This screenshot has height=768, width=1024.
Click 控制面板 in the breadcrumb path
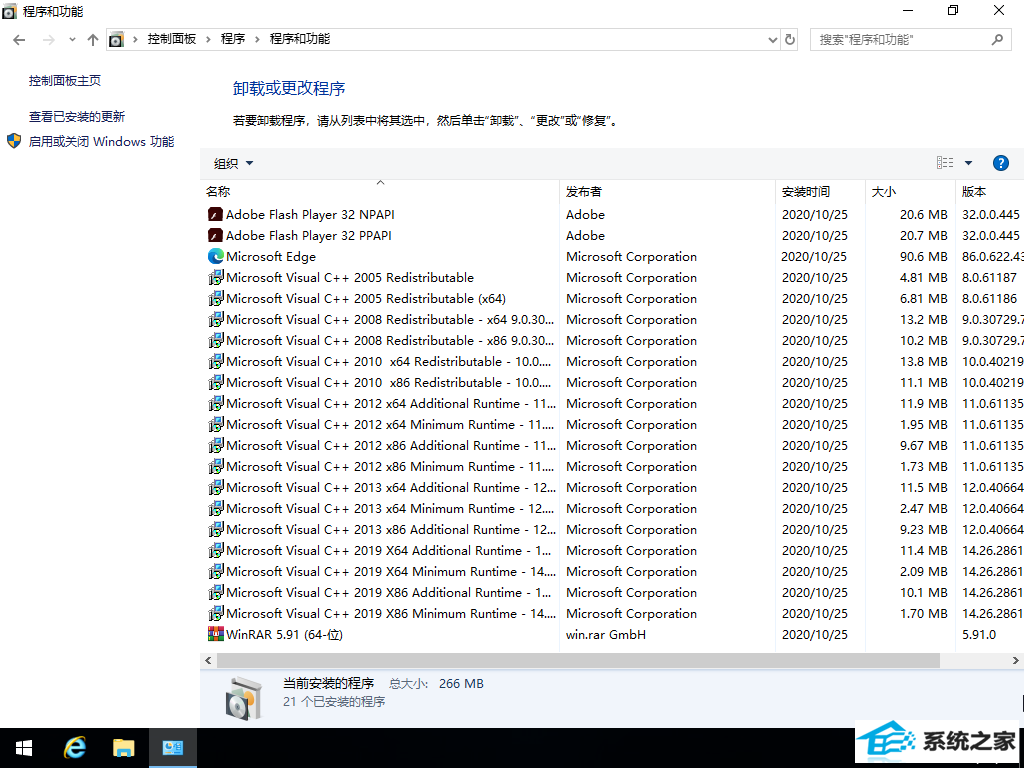172,39
